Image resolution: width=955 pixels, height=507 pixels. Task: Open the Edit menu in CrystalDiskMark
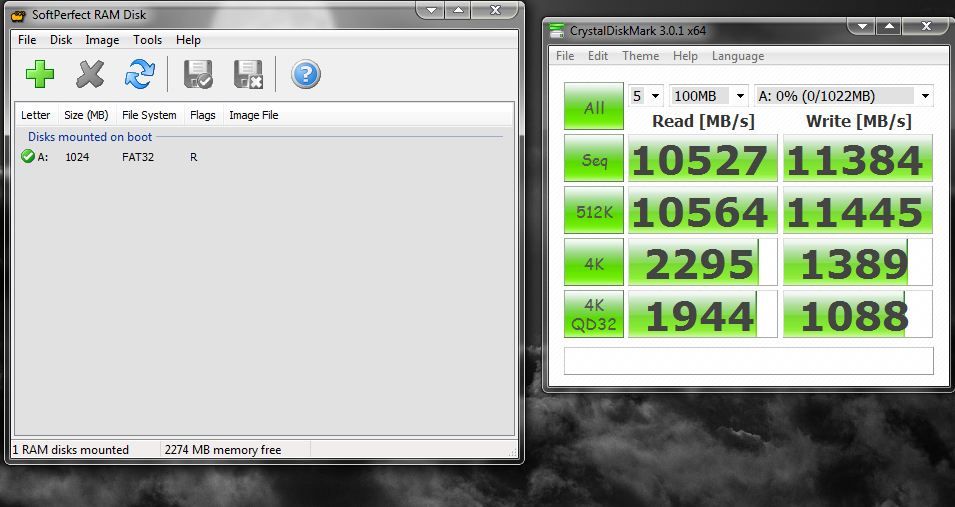[597, 55]
